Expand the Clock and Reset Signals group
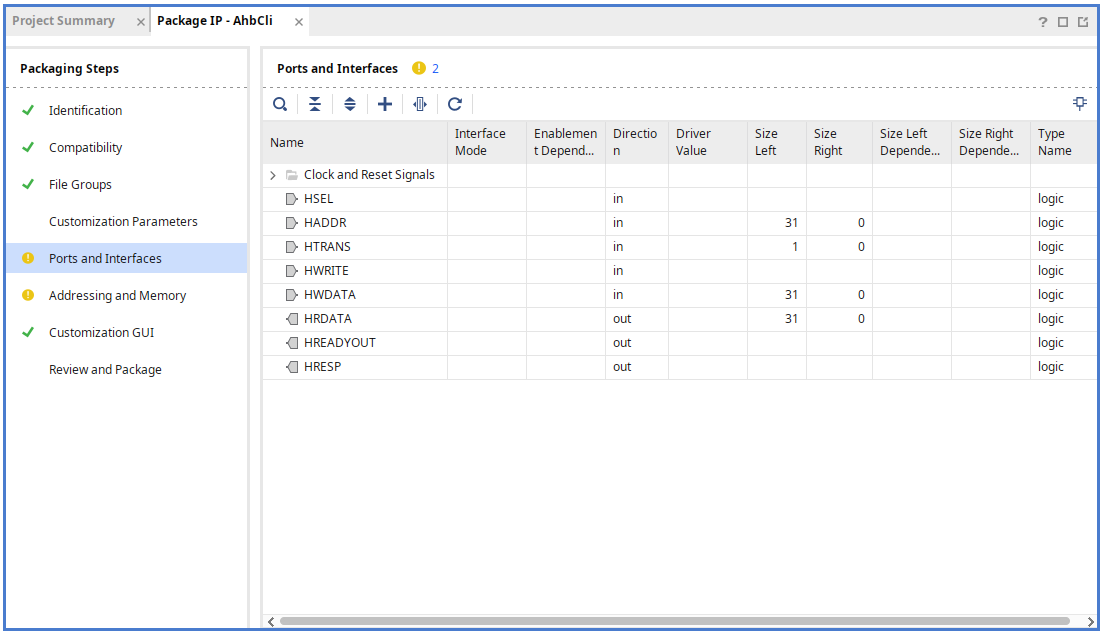 (x=272, y=175)
